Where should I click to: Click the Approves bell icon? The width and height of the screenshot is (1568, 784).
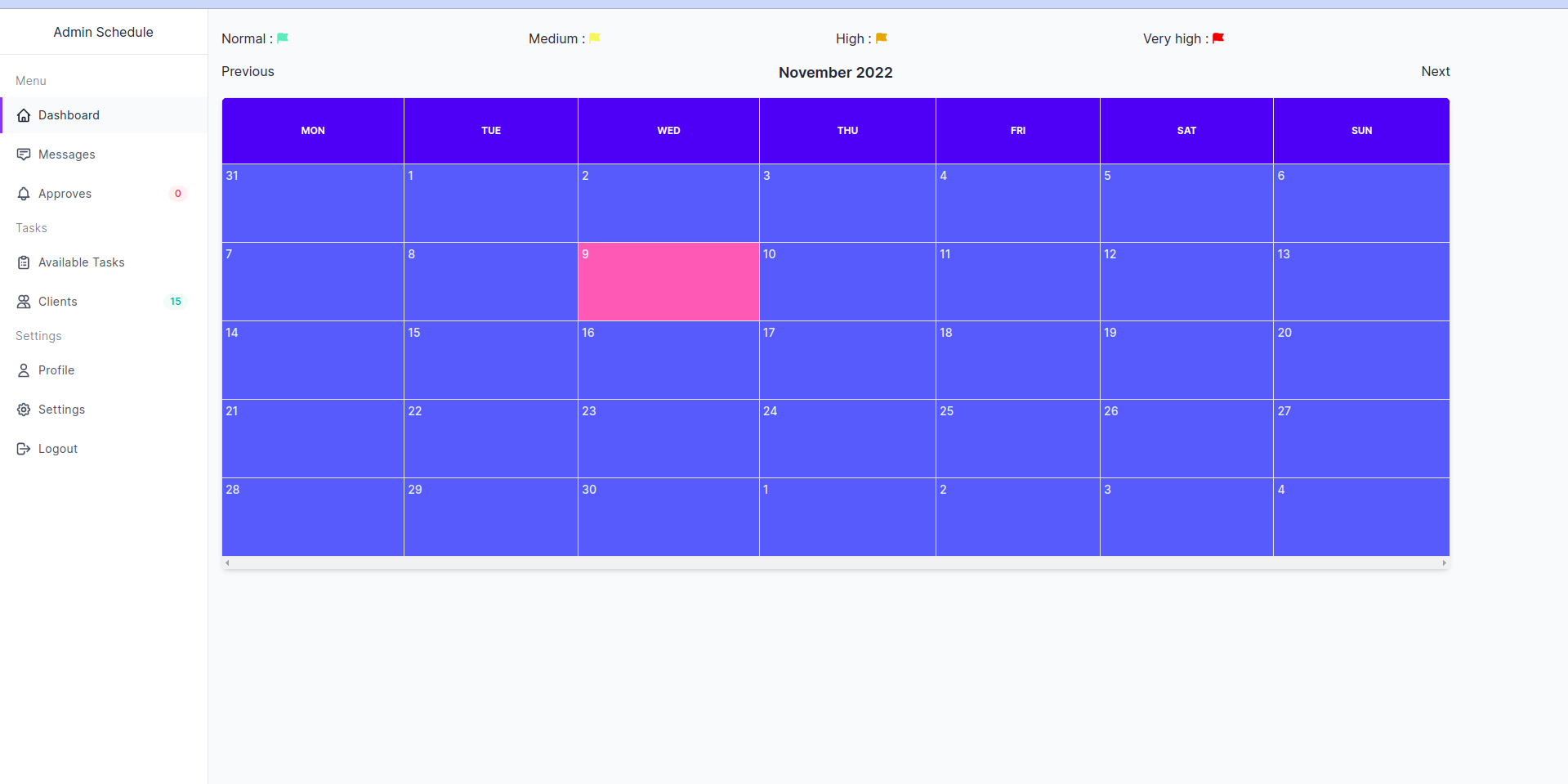[x=24, y=194]
